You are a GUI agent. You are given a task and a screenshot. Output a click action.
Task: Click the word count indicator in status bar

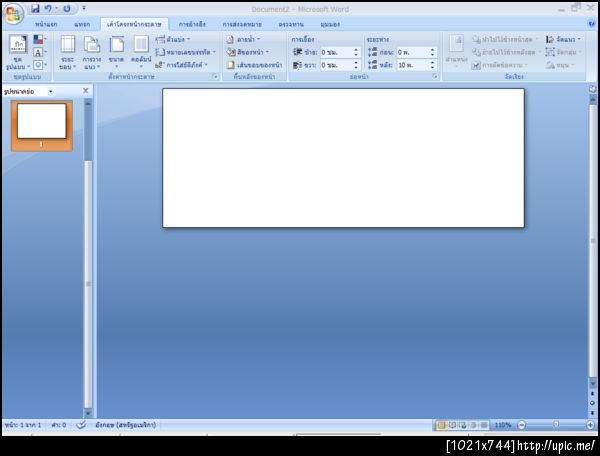(x=59, y=425)
